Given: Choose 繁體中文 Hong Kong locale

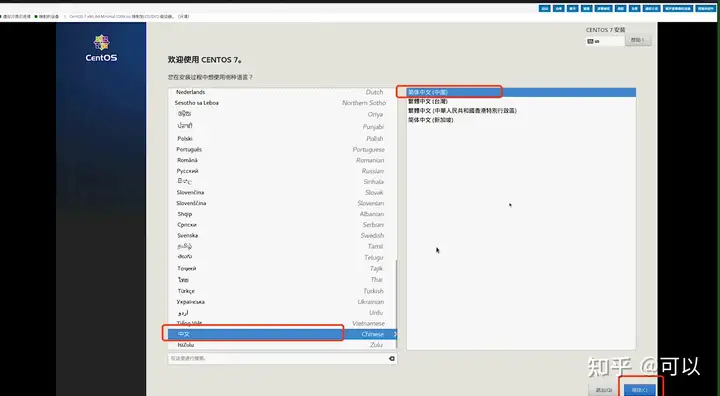Looking at the screenshot, I should click(x=521, y=111).
